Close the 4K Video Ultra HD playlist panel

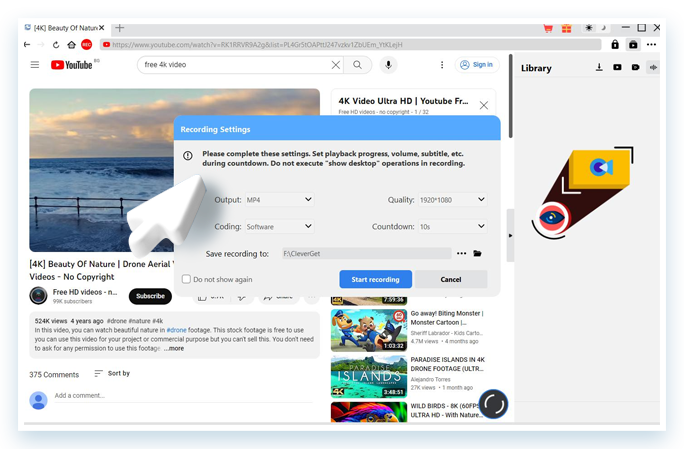(x=484, y=105)
